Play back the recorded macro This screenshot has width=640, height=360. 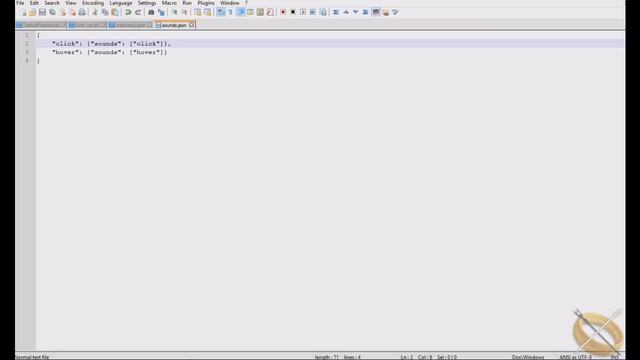coord(303,12)
